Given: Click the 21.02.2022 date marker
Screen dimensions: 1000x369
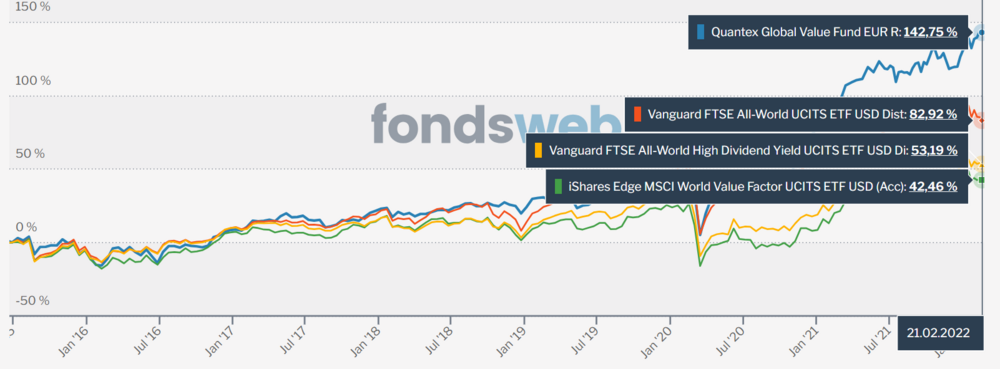Looking at the screenshot, I should coord(938,333).
